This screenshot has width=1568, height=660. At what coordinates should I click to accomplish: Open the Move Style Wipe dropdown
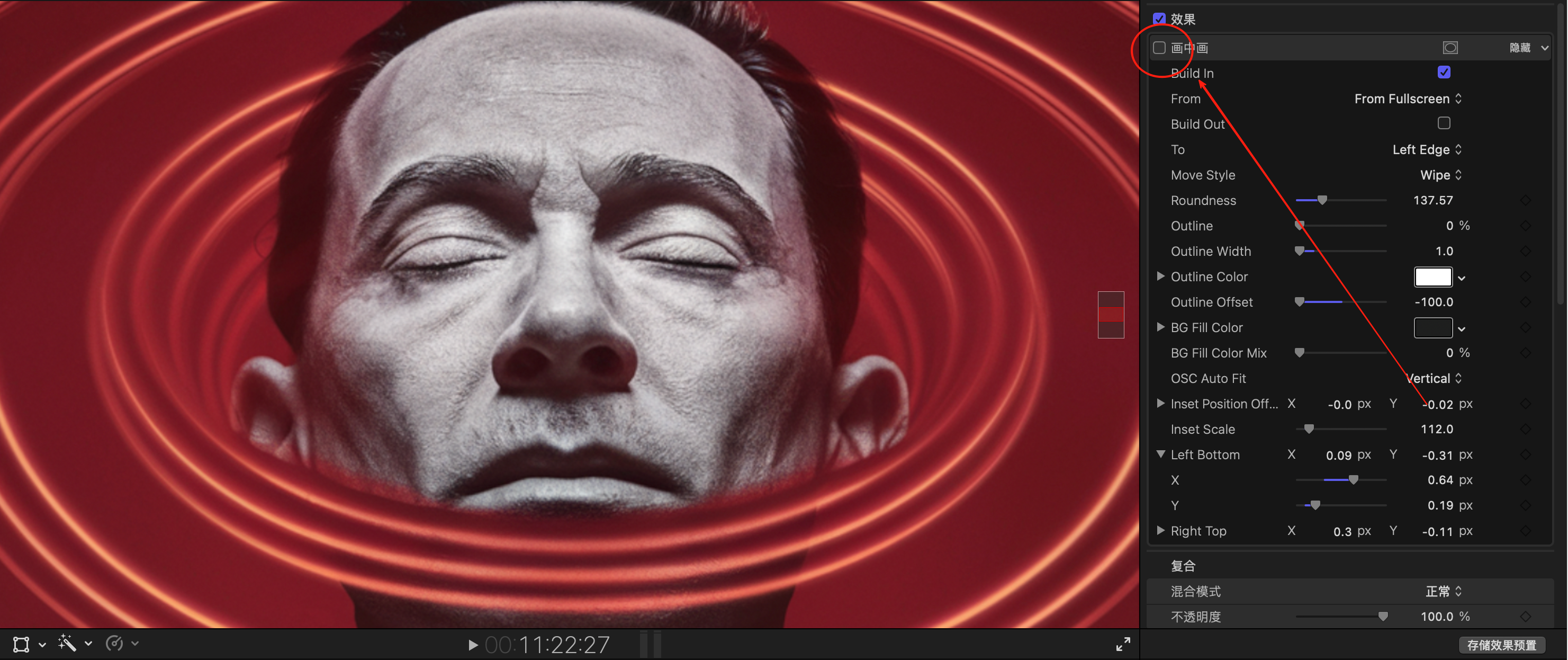pos(1440,175)
